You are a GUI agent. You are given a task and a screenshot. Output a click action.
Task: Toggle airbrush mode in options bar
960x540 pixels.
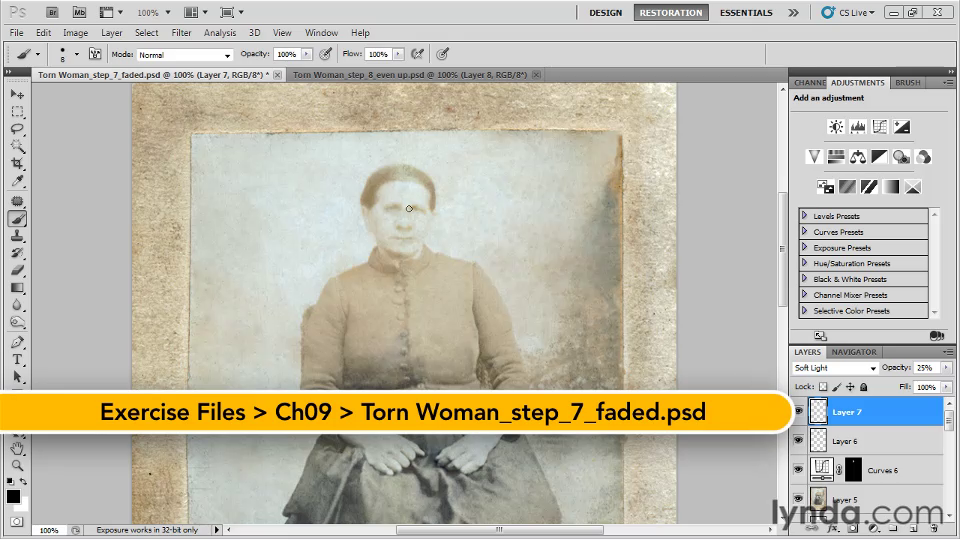point(418,54)
